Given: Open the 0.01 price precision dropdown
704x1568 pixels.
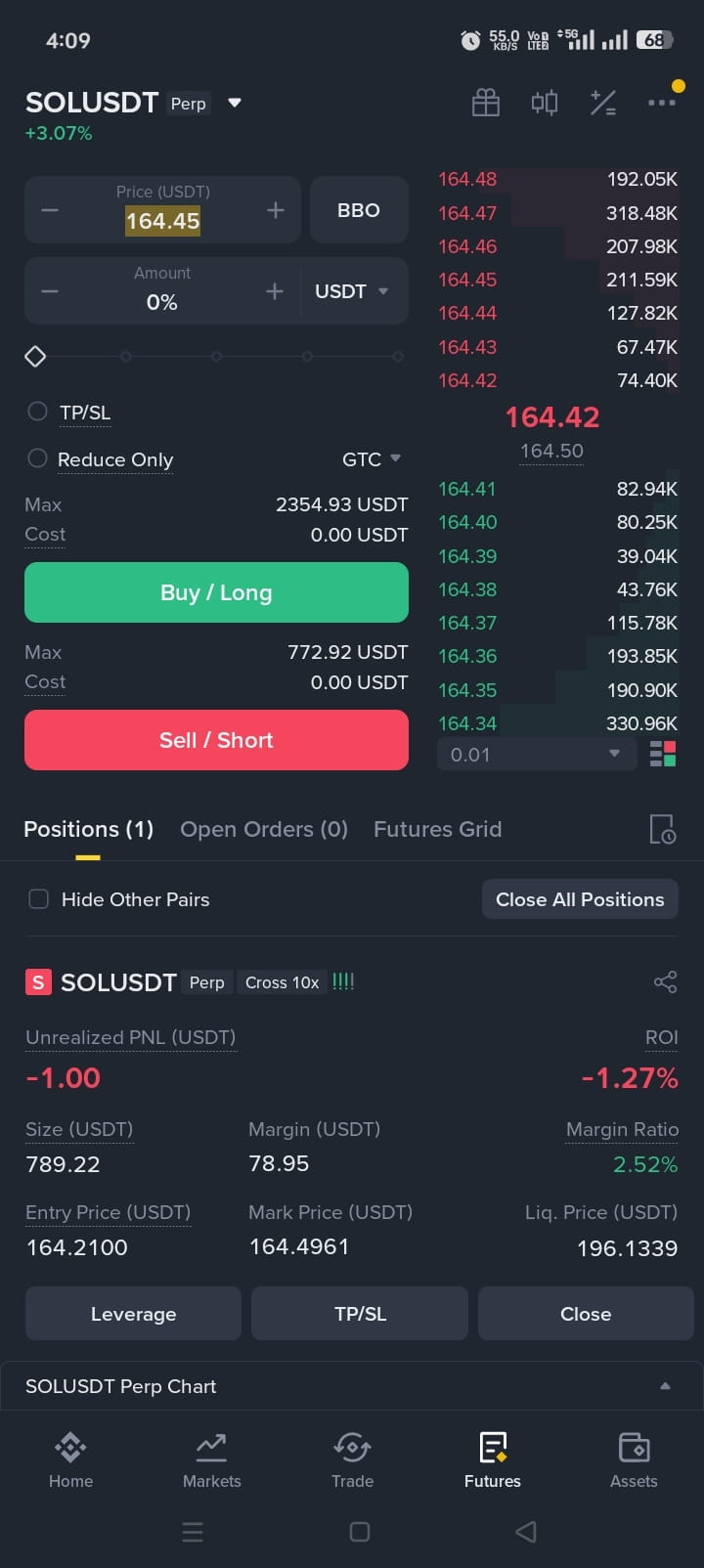Looking at the screenshot, I should pyautogui.click(x=535, y=754).
